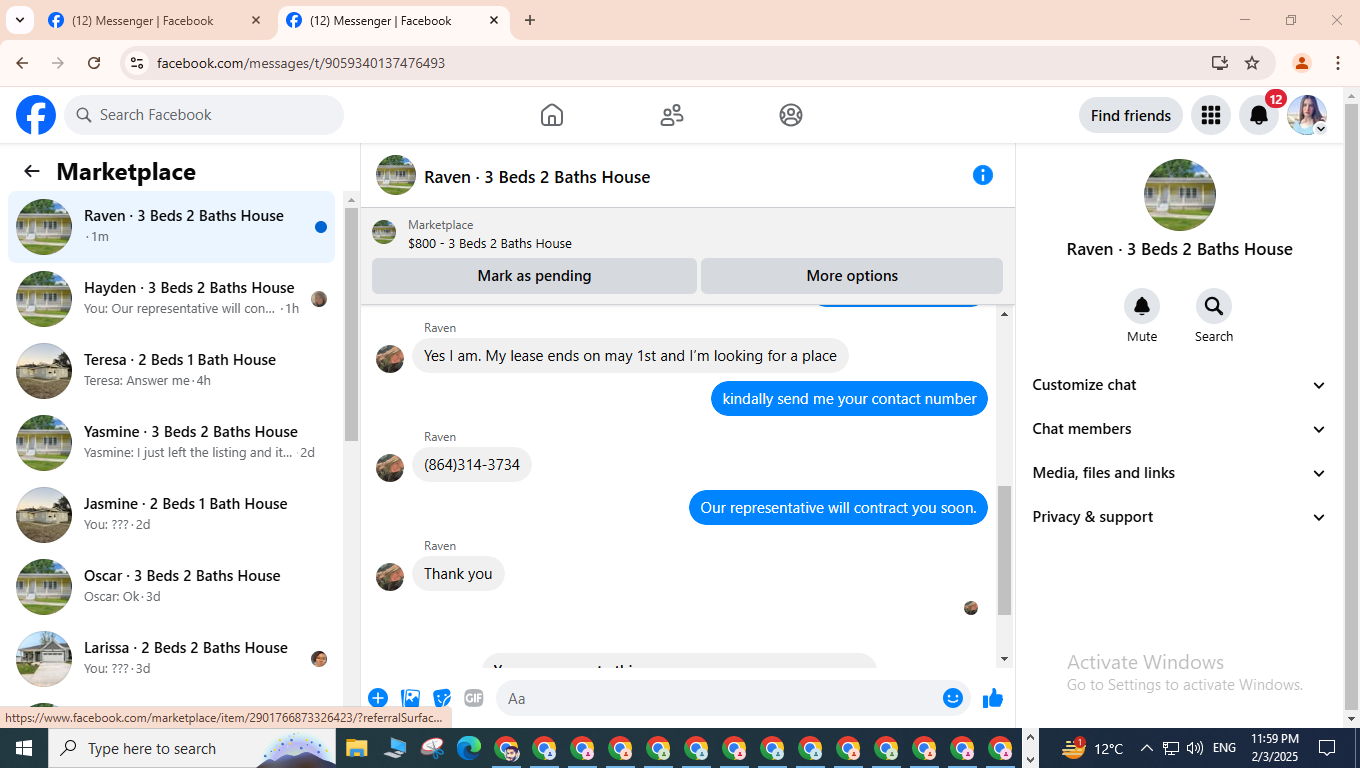Open Teresa 2 Beds 1 Bath conversation
The image size is (1360, 768).
click(172, 371)
